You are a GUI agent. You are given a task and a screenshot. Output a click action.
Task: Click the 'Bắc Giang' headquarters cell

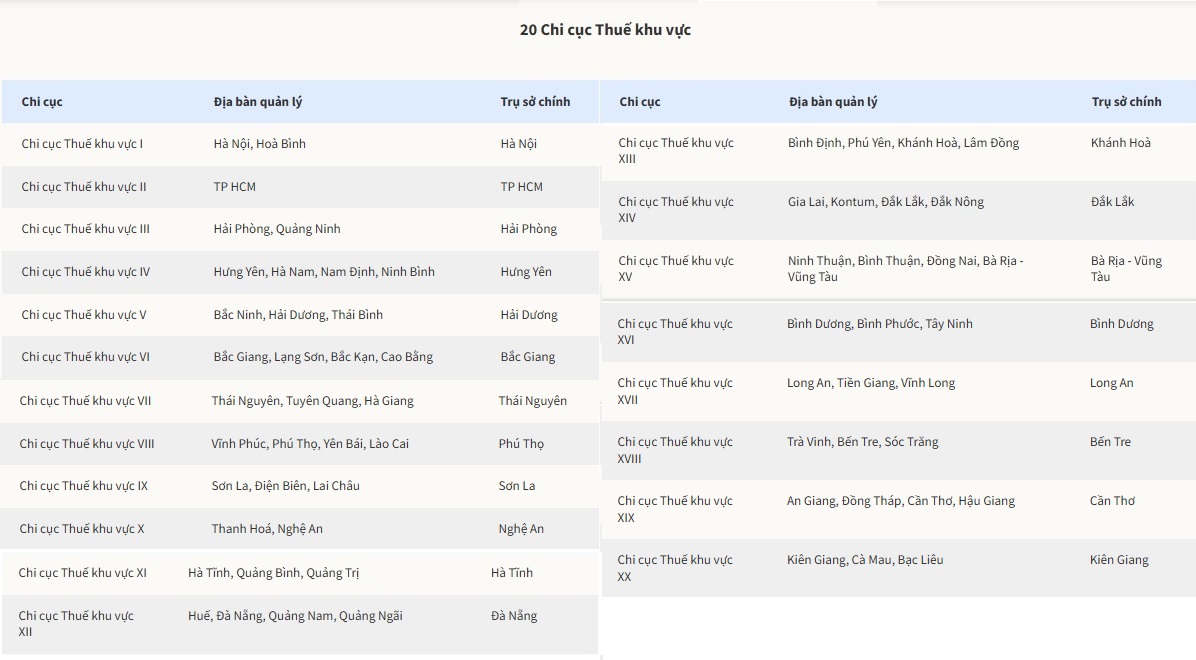(528, 357)
